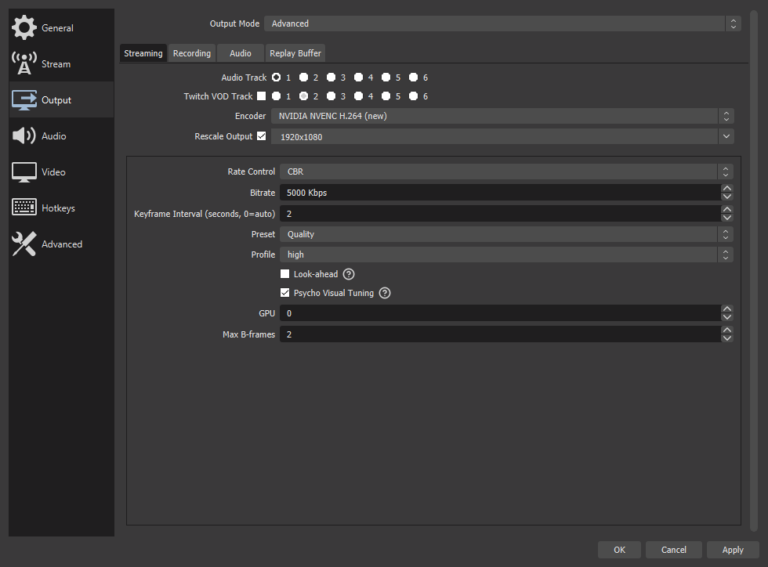Select Twitch VOD Track 5 radio
Viewport: 768px width, 567px height.
pos(386,96)
